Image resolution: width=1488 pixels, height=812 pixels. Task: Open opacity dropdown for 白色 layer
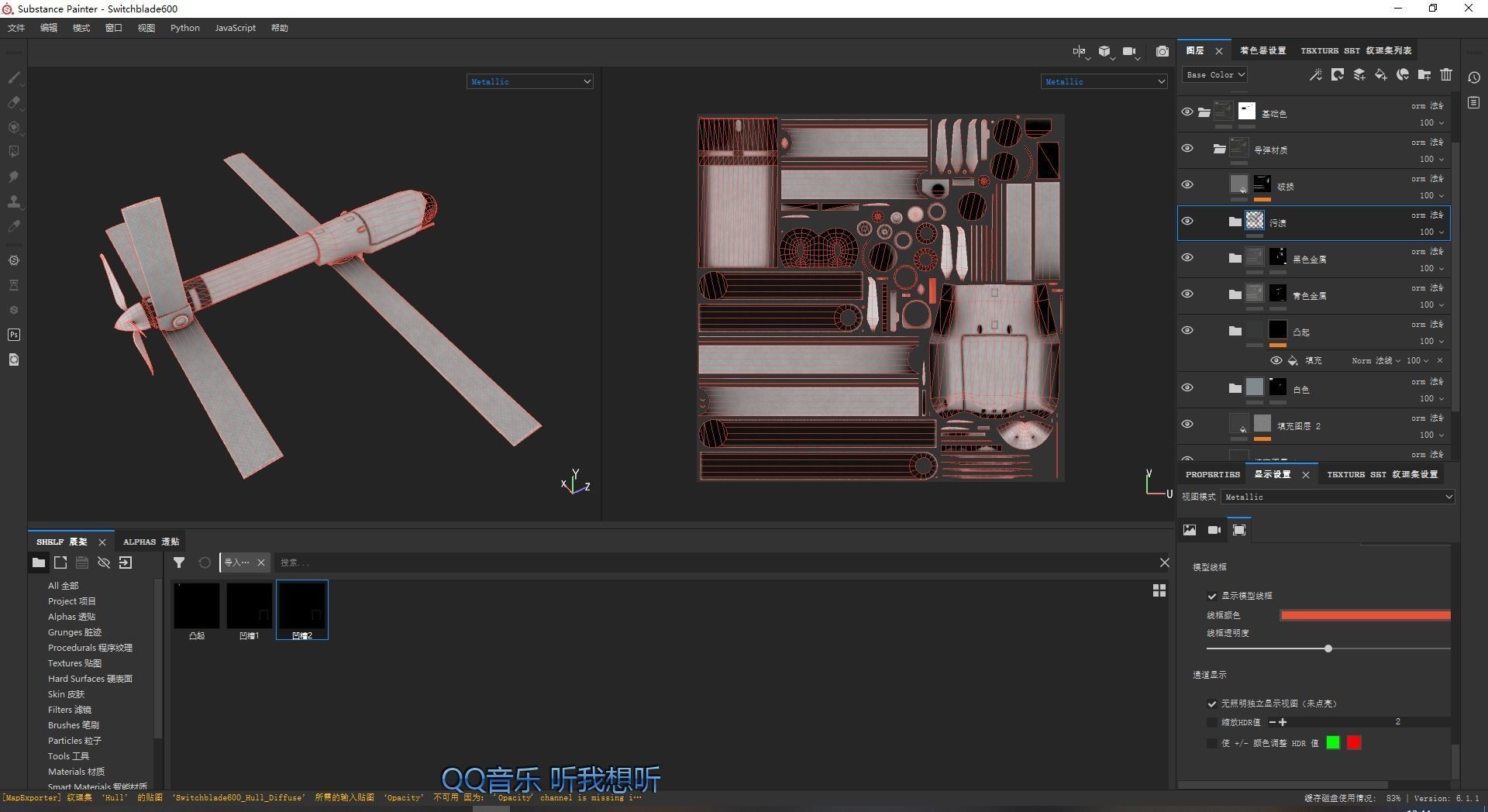tap(1431, 398)
